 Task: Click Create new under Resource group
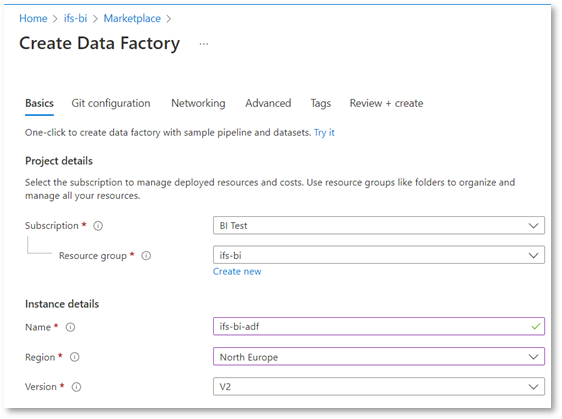237,272
